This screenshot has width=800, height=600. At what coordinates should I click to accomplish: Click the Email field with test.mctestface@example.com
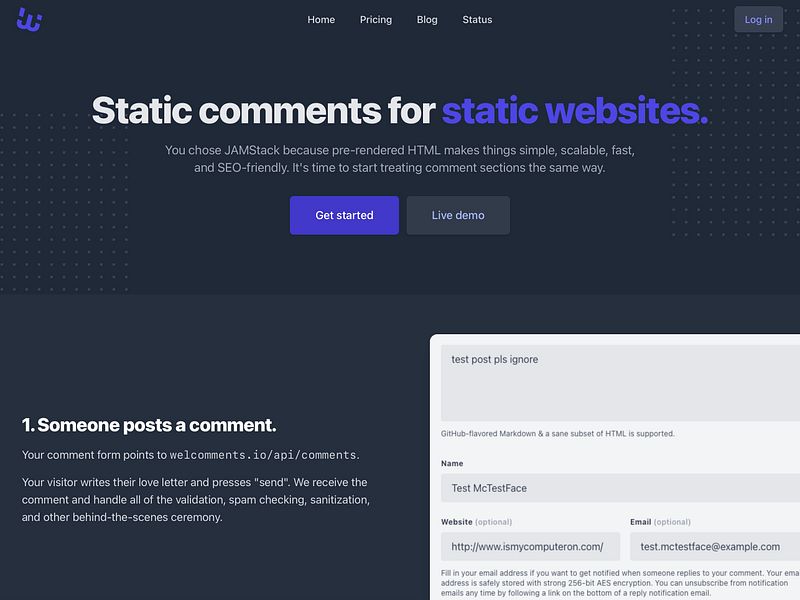(715, 546)
